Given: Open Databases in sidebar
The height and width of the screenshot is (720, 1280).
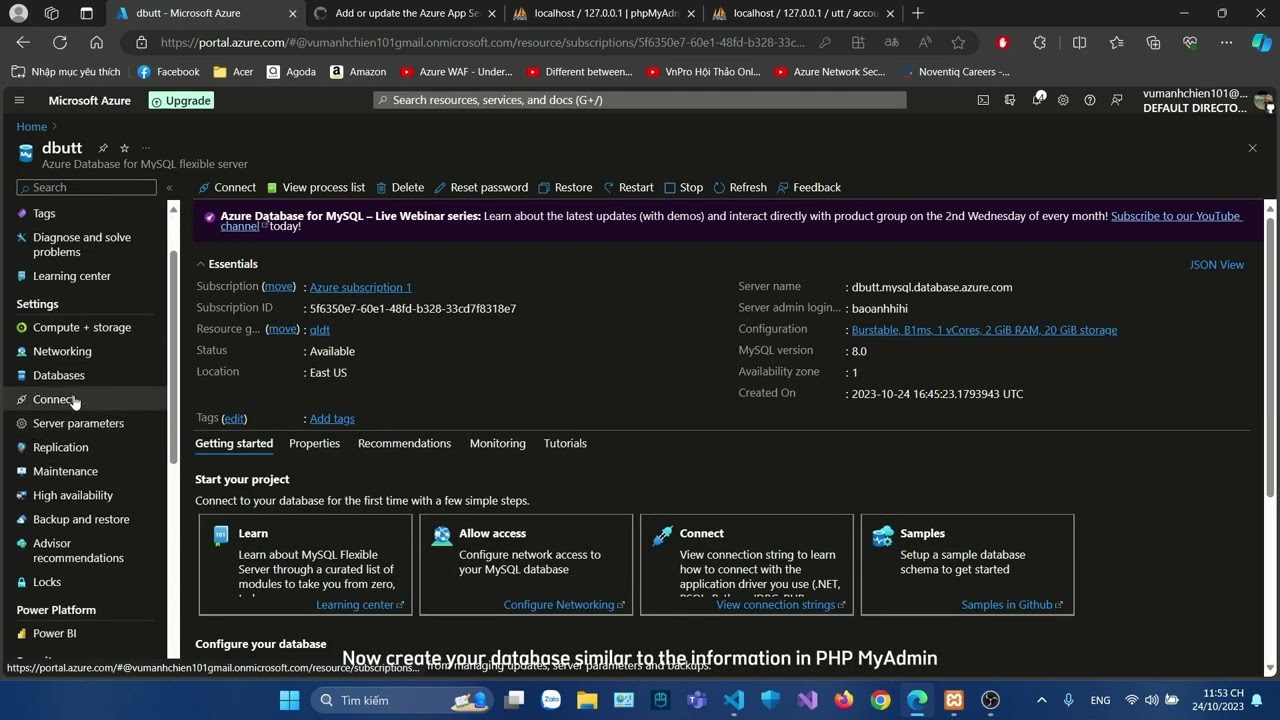Looking at the screenshot, I should coord(59,375).
